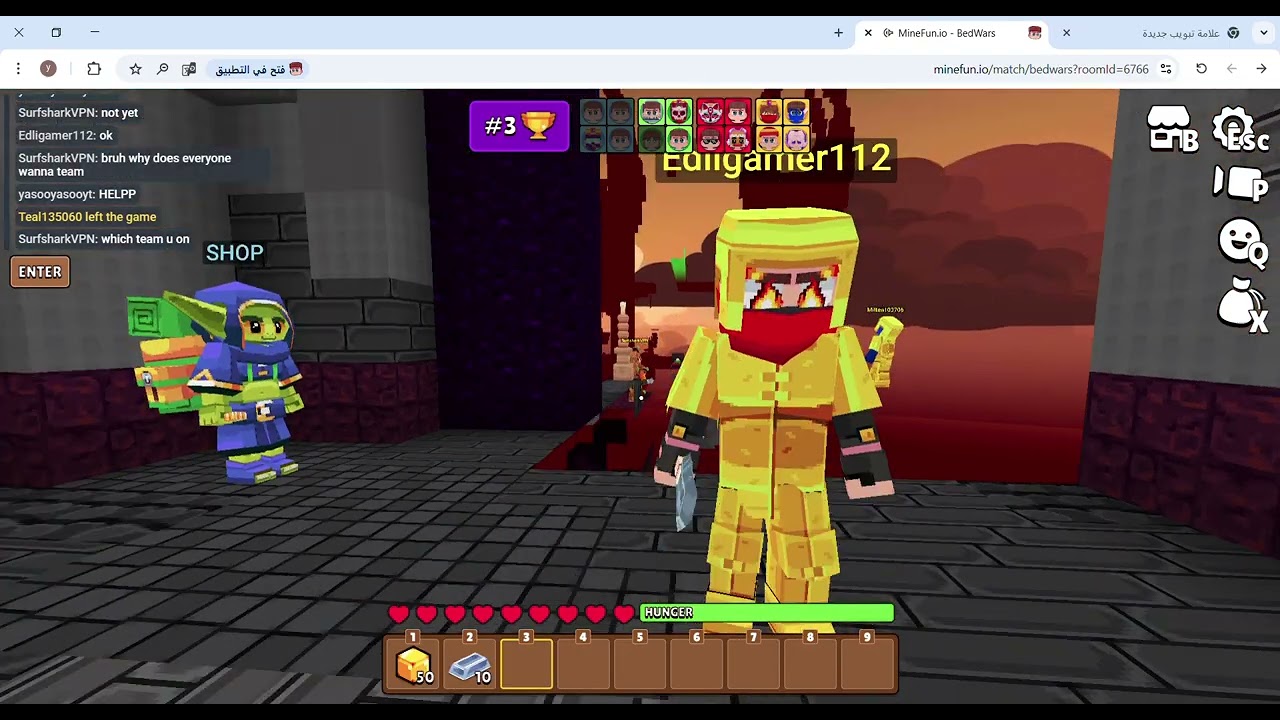Image resolution: width=1280 pixels, height=720 pixels.
Task: Click the ENTER chat button
Action: (x=40, y=272)
